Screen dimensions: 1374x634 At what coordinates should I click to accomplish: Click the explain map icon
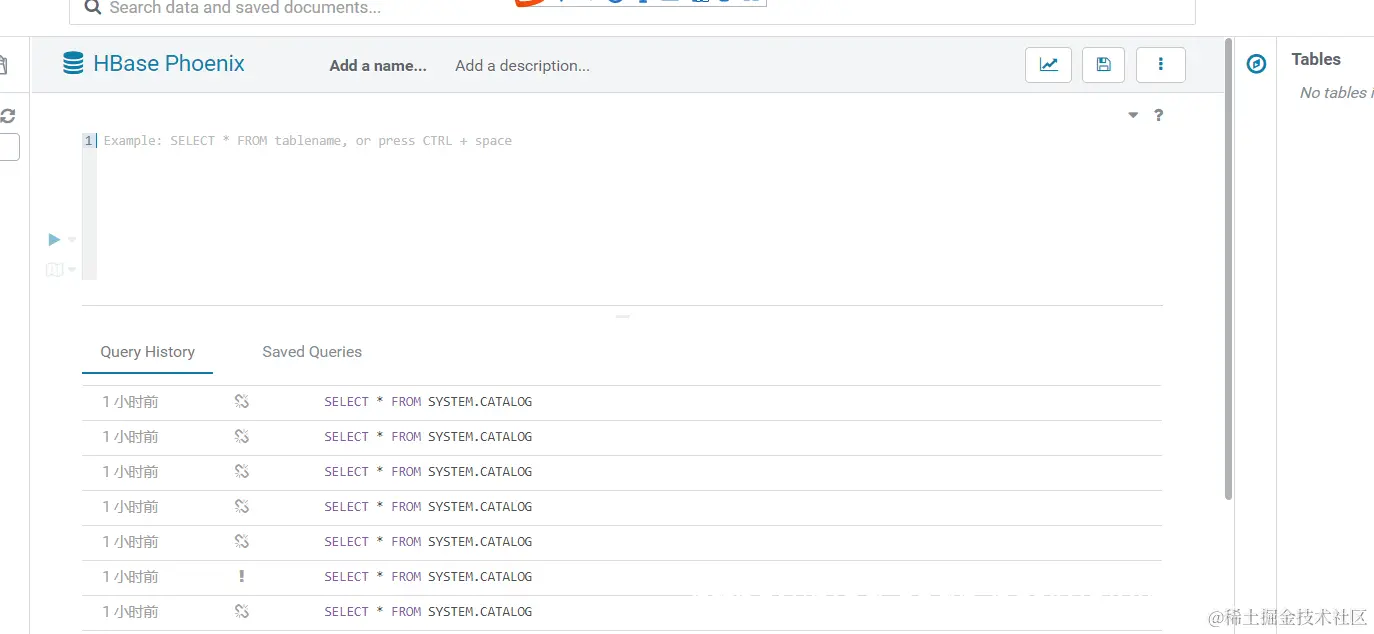point(54,270)
